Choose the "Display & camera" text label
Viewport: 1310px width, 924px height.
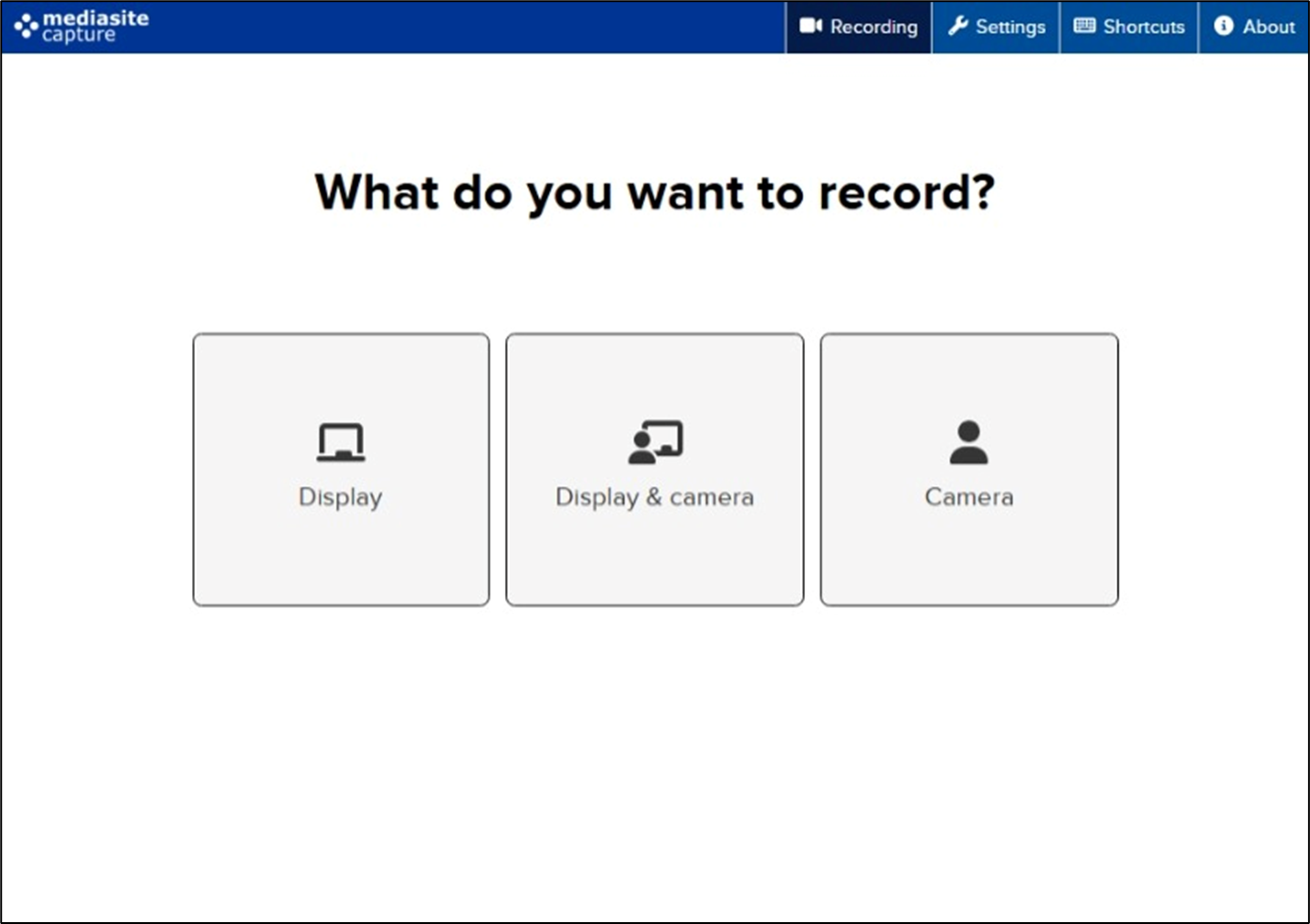pos(655,497)
